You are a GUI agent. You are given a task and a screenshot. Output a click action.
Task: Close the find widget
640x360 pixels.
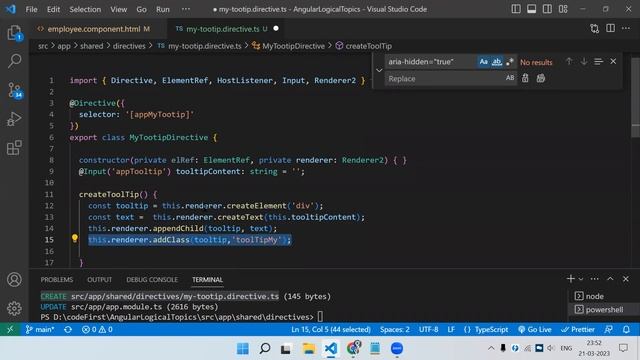[x=613, y=62]
